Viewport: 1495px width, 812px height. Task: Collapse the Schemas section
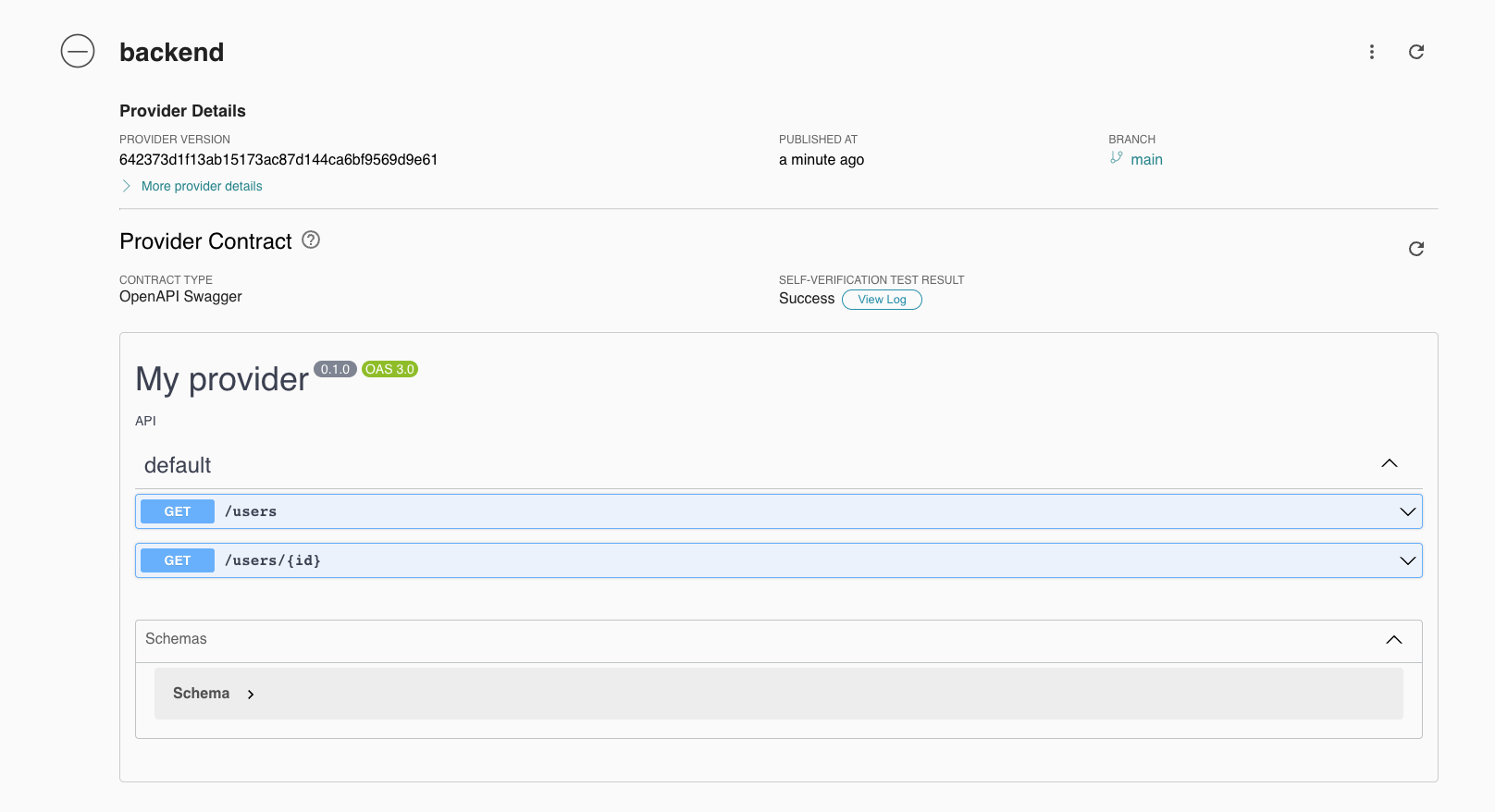pos(1394,640)
